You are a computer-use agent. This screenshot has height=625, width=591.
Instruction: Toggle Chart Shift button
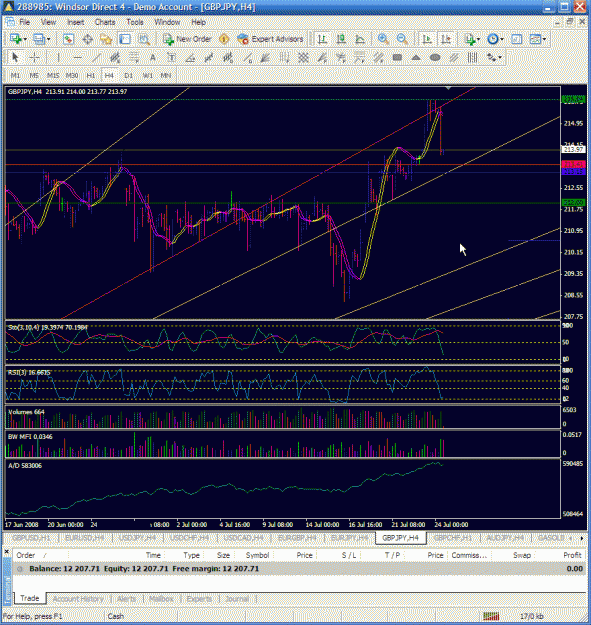coord(446,39)
